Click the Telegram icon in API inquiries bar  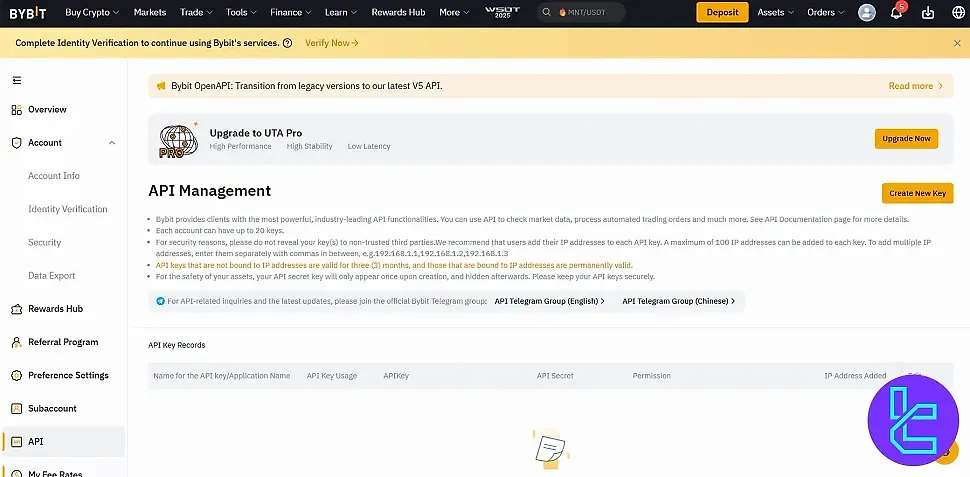[x=161, y=301]
